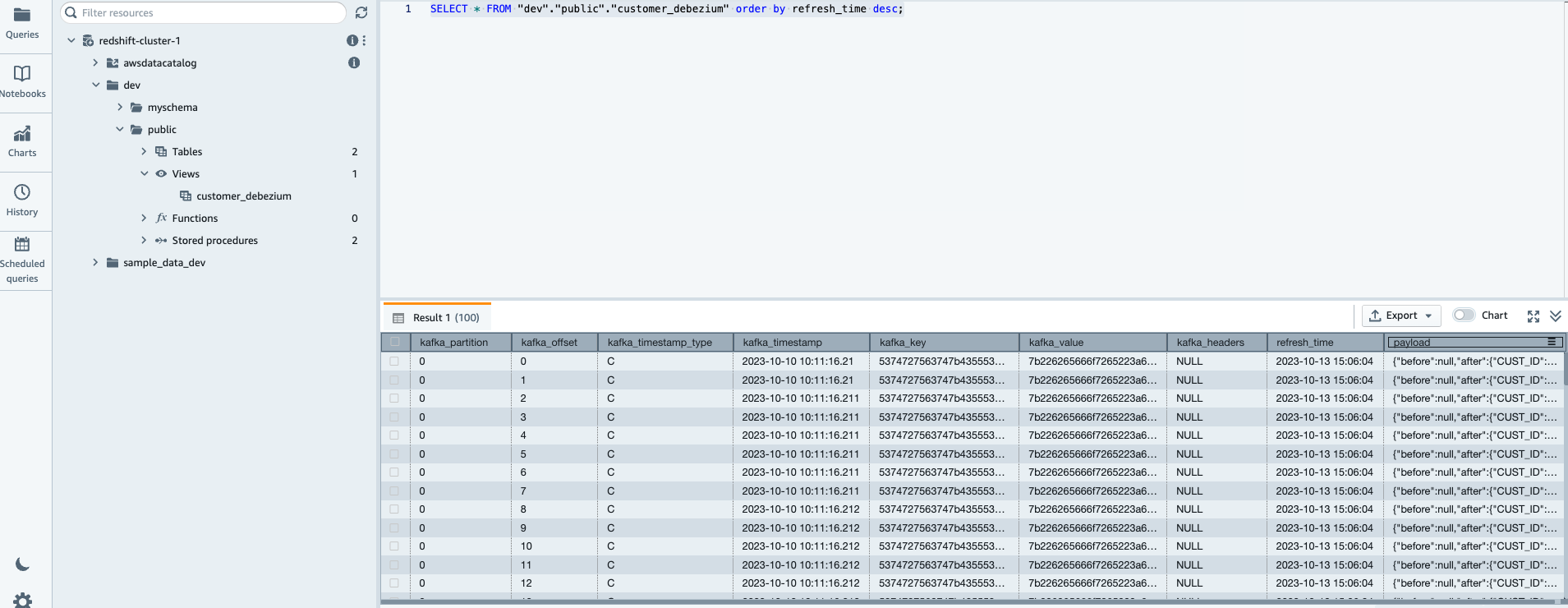
Task: Select customer_debezium view in tree
Action: tap(244, 196)
